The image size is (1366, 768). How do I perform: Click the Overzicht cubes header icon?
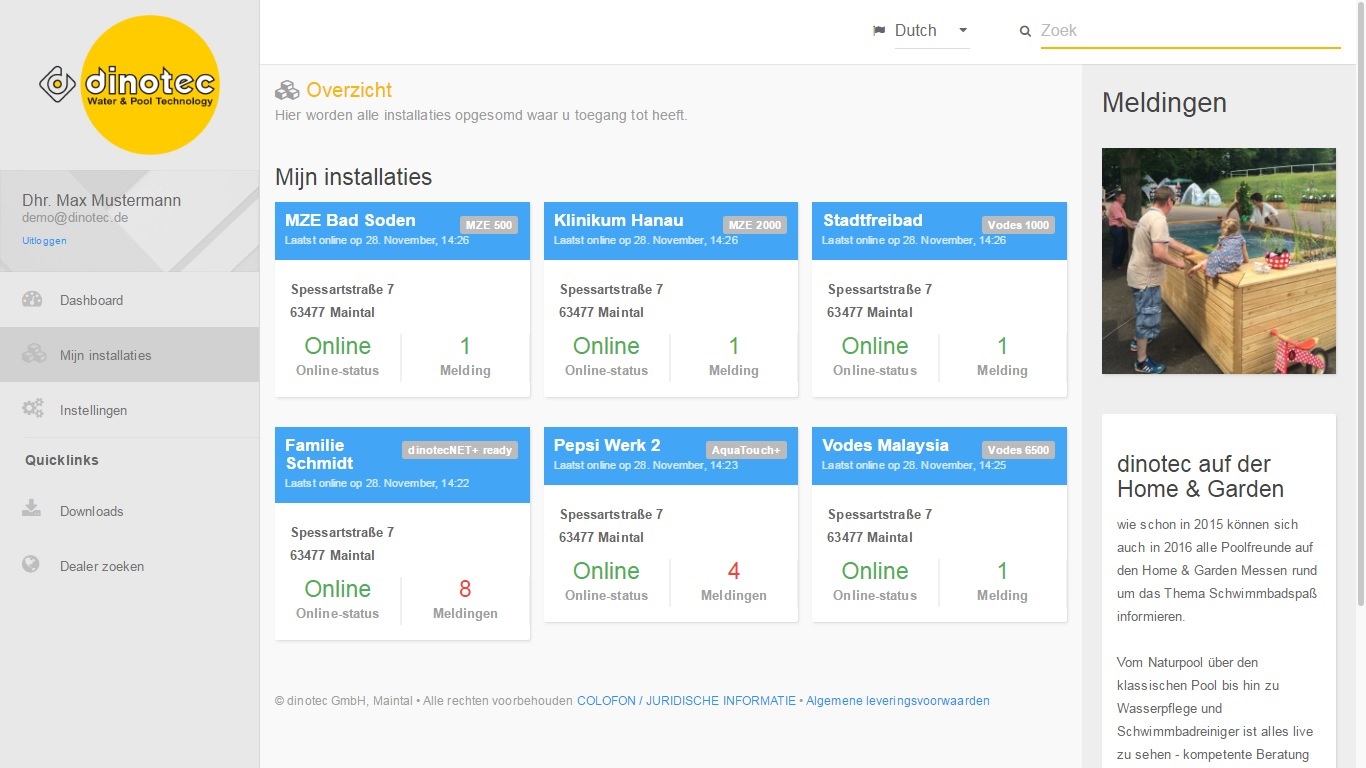coord(287,90)
